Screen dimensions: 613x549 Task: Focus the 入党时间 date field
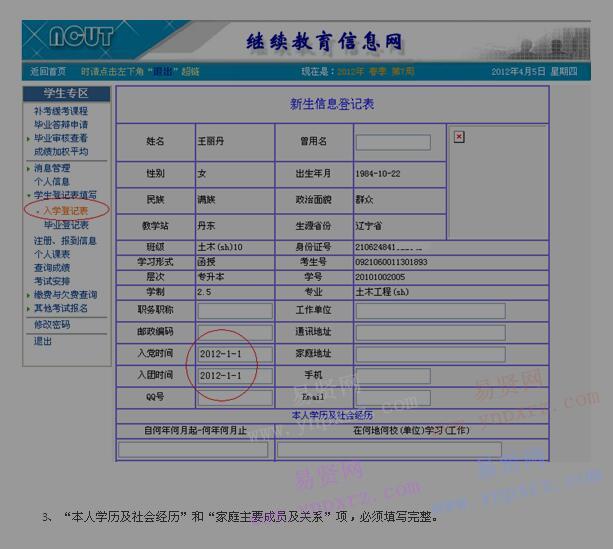(234, 355)
